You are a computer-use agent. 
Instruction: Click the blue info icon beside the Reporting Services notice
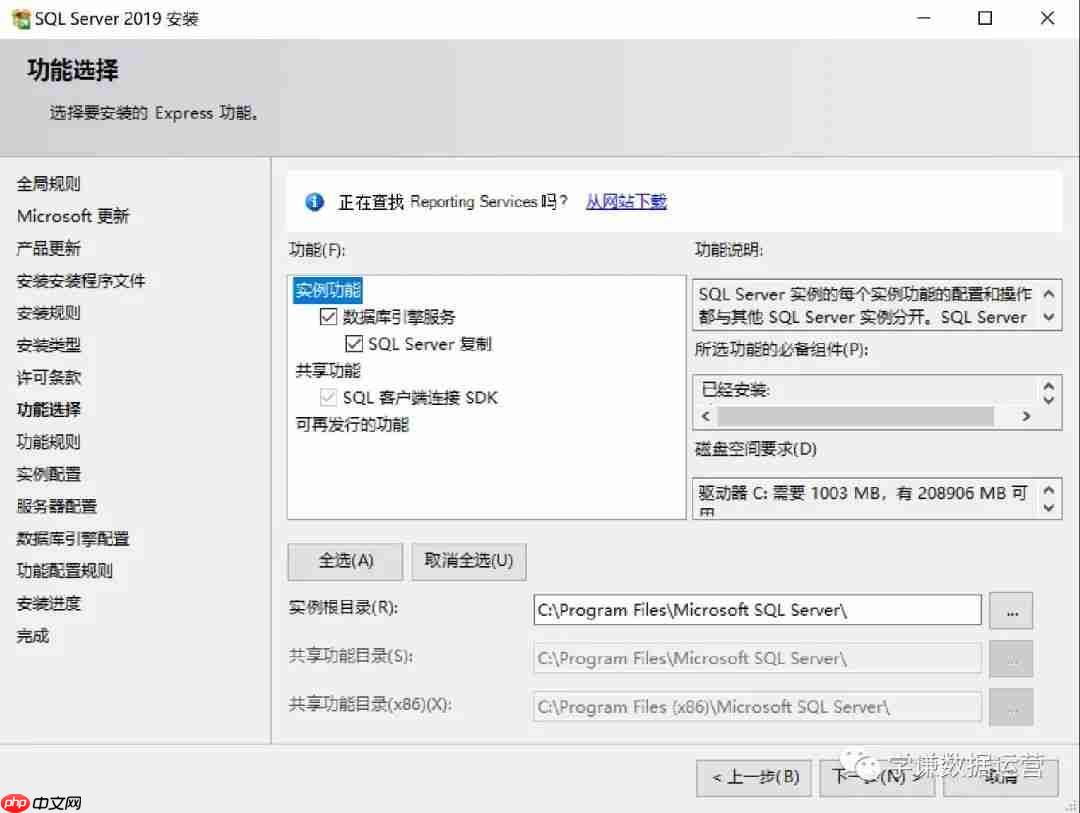tap(313, 201)
